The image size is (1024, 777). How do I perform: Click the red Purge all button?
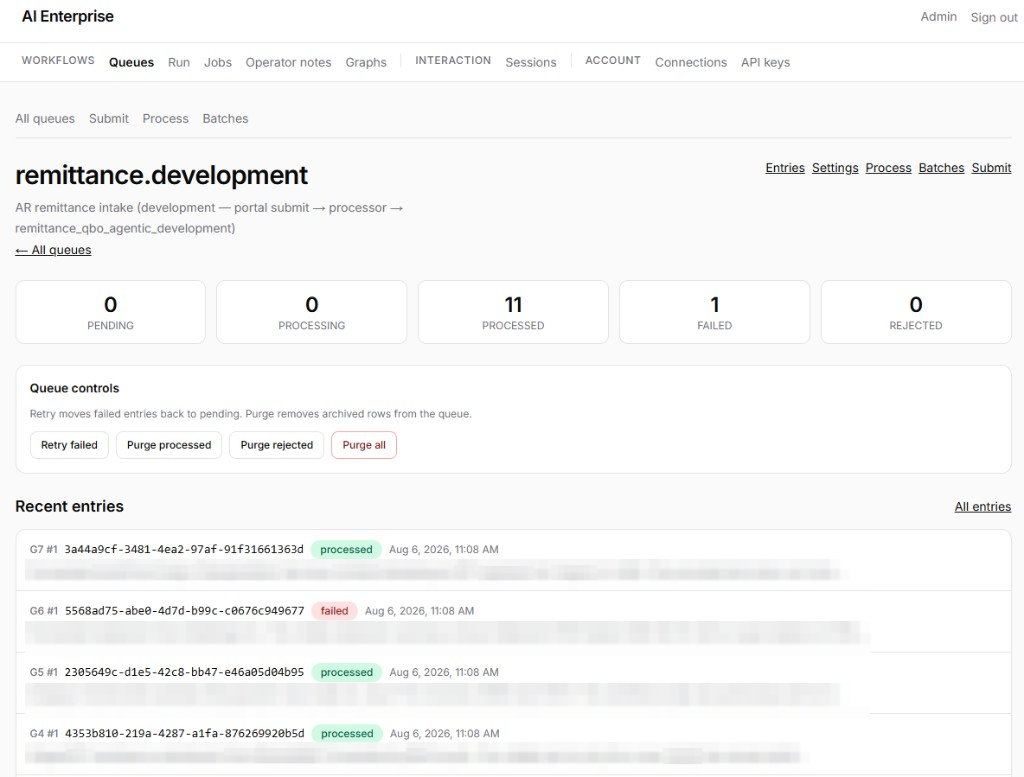pyautogui.click(x=364, y=445)
